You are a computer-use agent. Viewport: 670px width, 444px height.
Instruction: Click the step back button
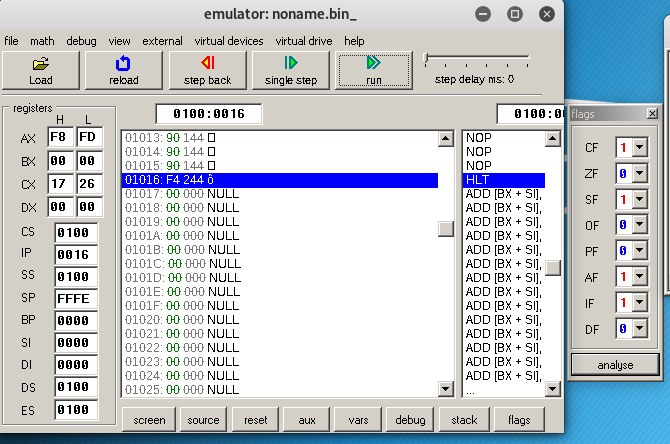point(207,69)
